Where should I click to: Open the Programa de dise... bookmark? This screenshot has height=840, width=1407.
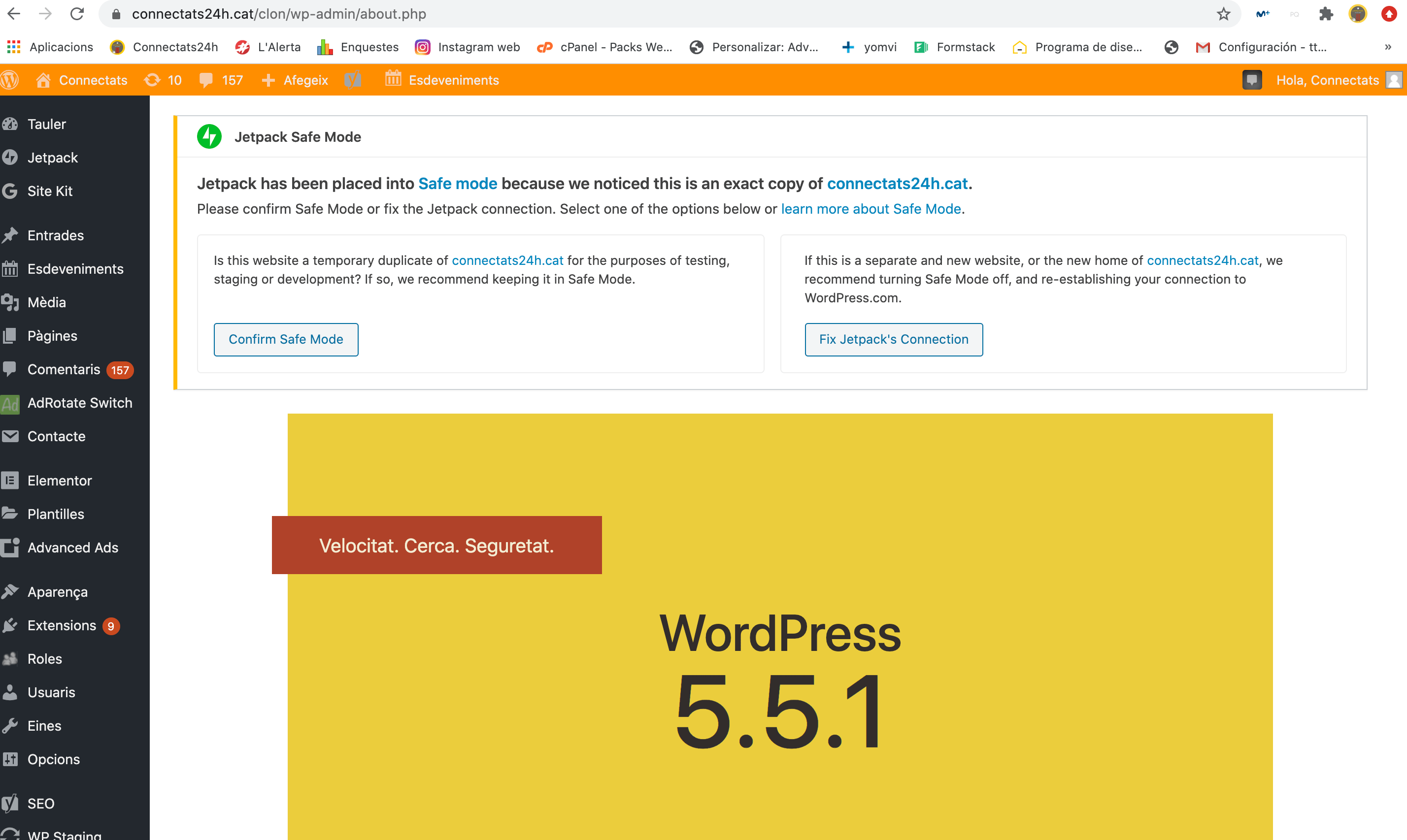[x=1077, y=47]
